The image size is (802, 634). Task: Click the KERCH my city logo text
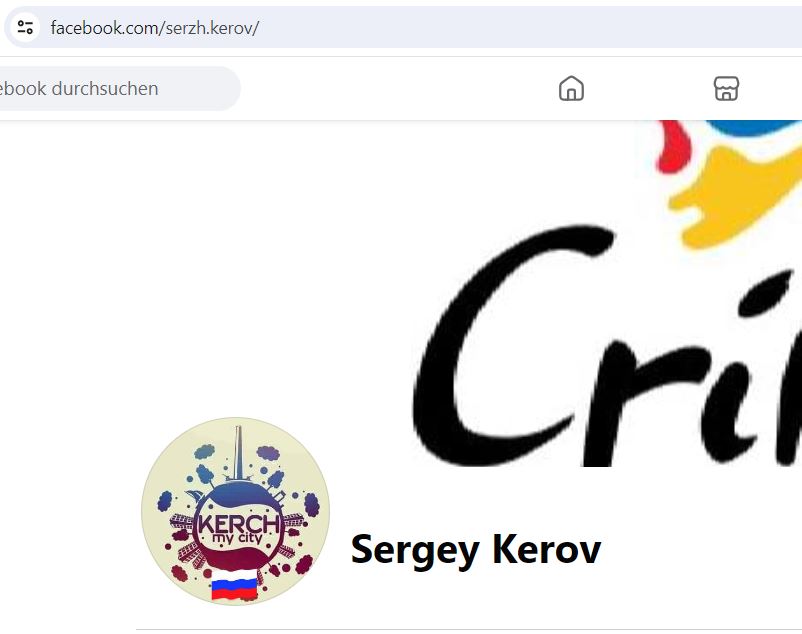coord(239,528)
